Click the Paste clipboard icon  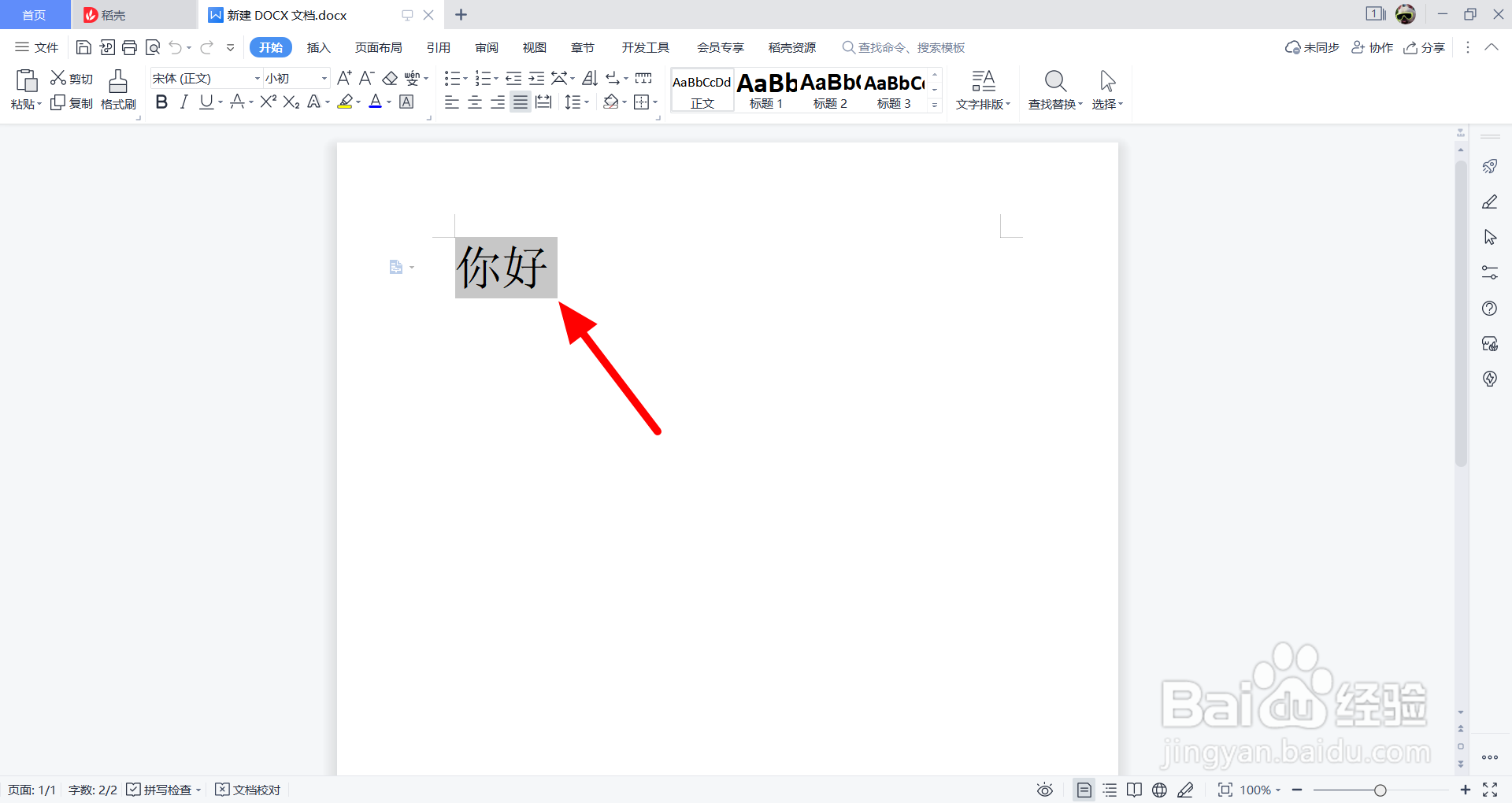tap(26, 80)
